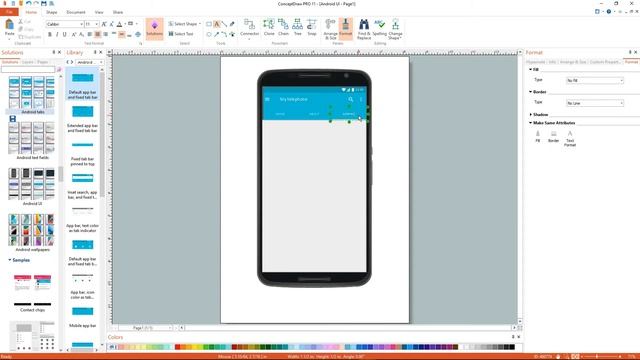Screen dimensions: 640x360
Task: Open the Border Type dropdown
Action: click(595, 103)
